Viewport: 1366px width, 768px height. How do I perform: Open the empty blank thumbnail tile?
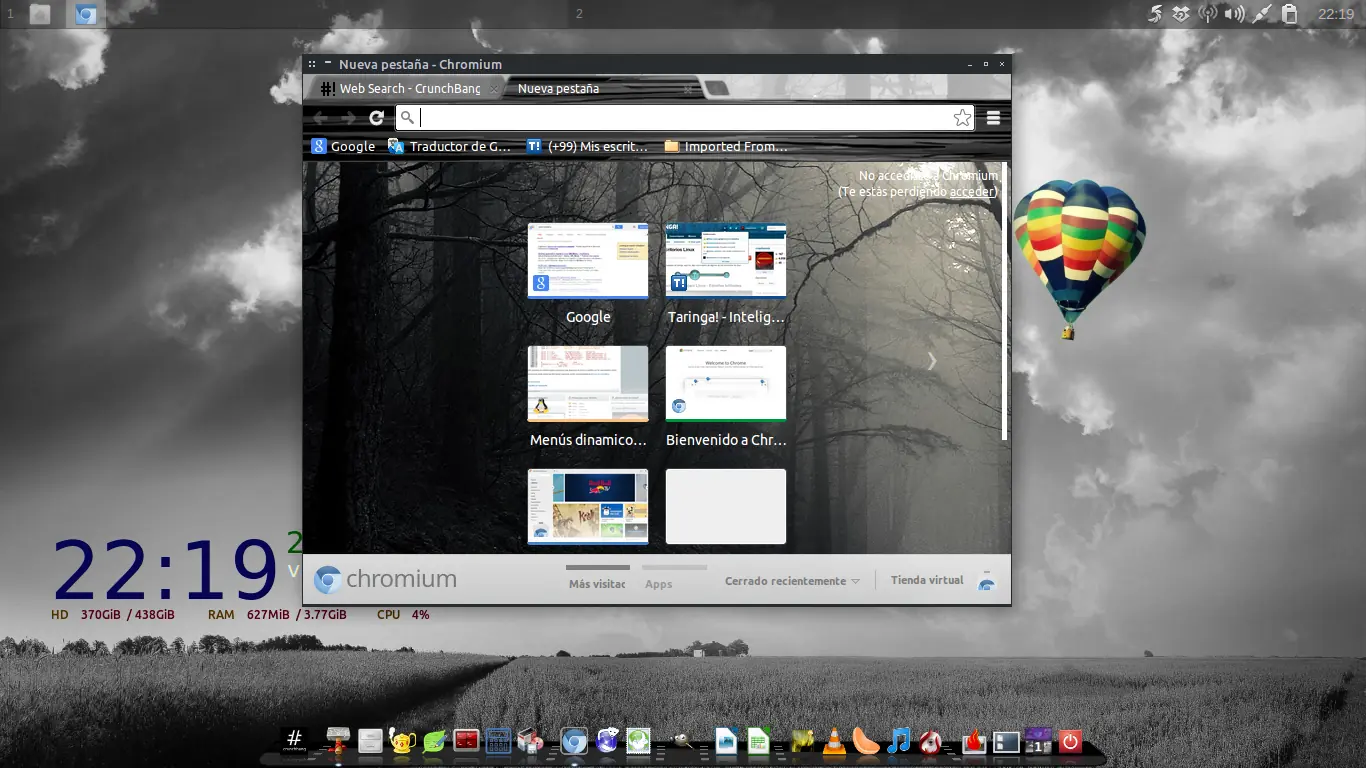pos(726,507)
